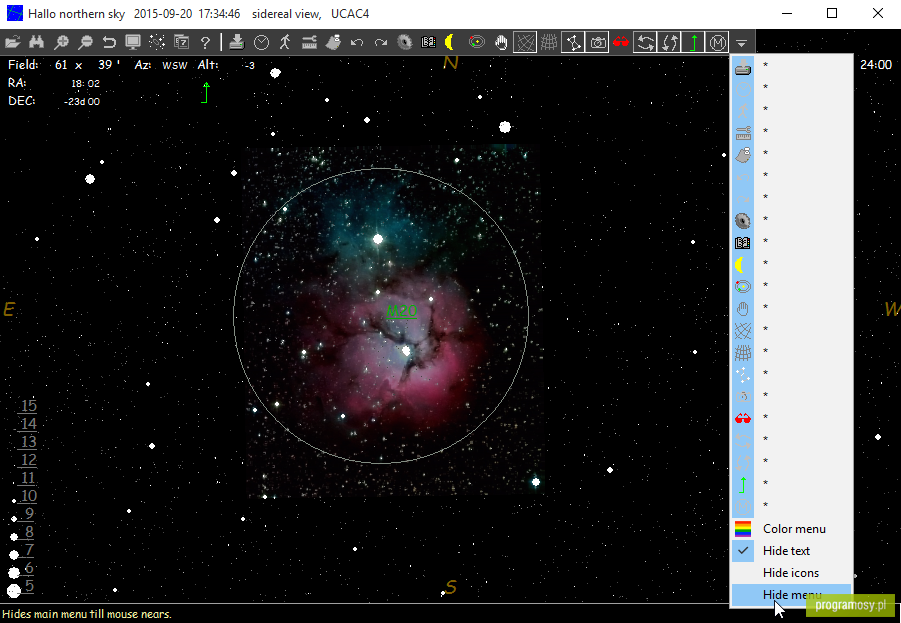Click magnitude 10 on the magnitude scale
The image size is (901, 623).
click(x=28, y=495)
